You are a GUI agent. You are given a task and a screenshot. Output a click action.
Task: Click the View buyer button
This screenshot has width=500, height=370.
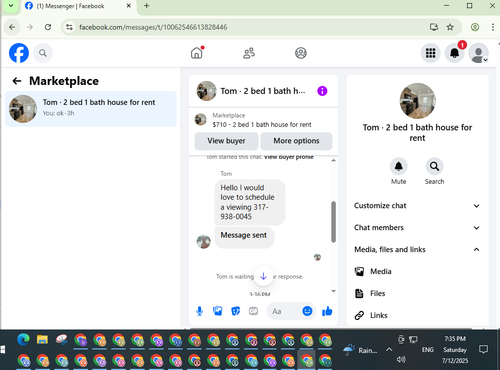[226, 141]
